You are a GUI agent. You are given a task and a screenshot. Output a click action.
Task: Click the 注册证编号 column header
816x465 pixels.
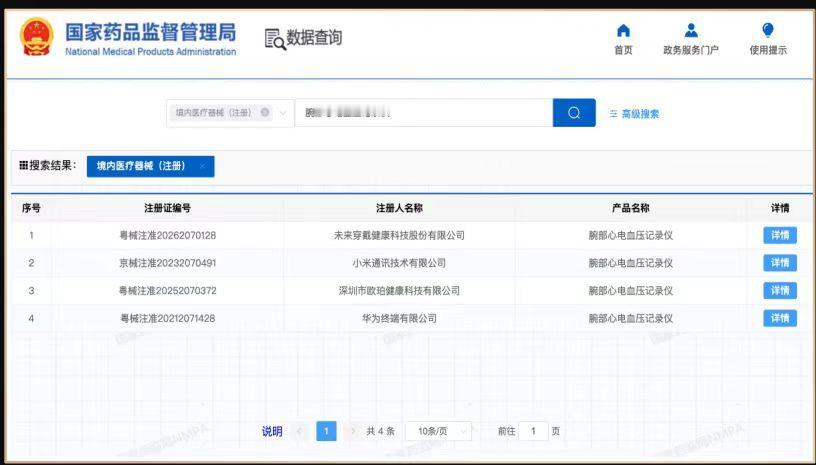(x=168, y=208)
